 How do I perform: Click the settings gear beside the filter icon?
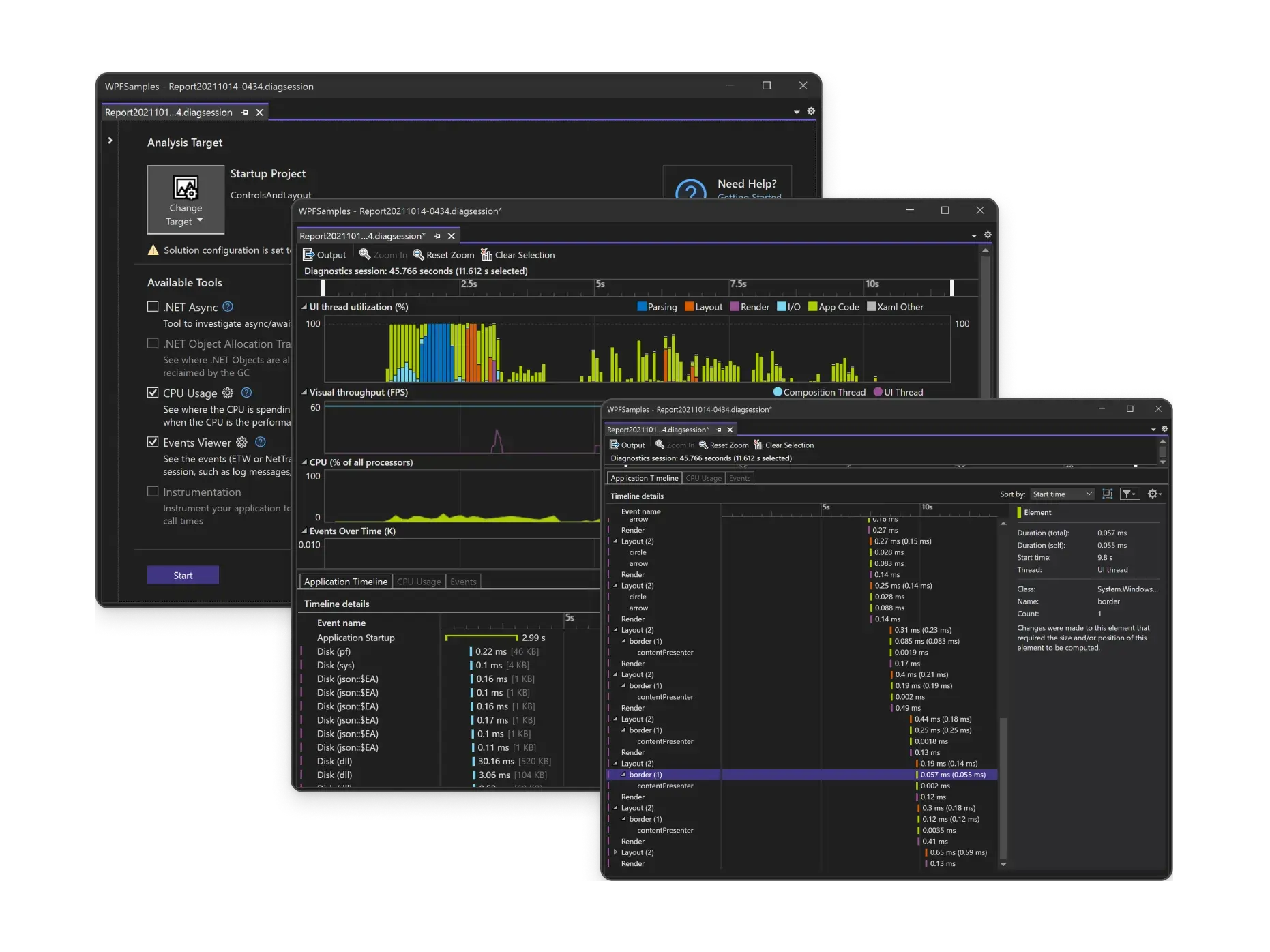(x=1154, y=494)
